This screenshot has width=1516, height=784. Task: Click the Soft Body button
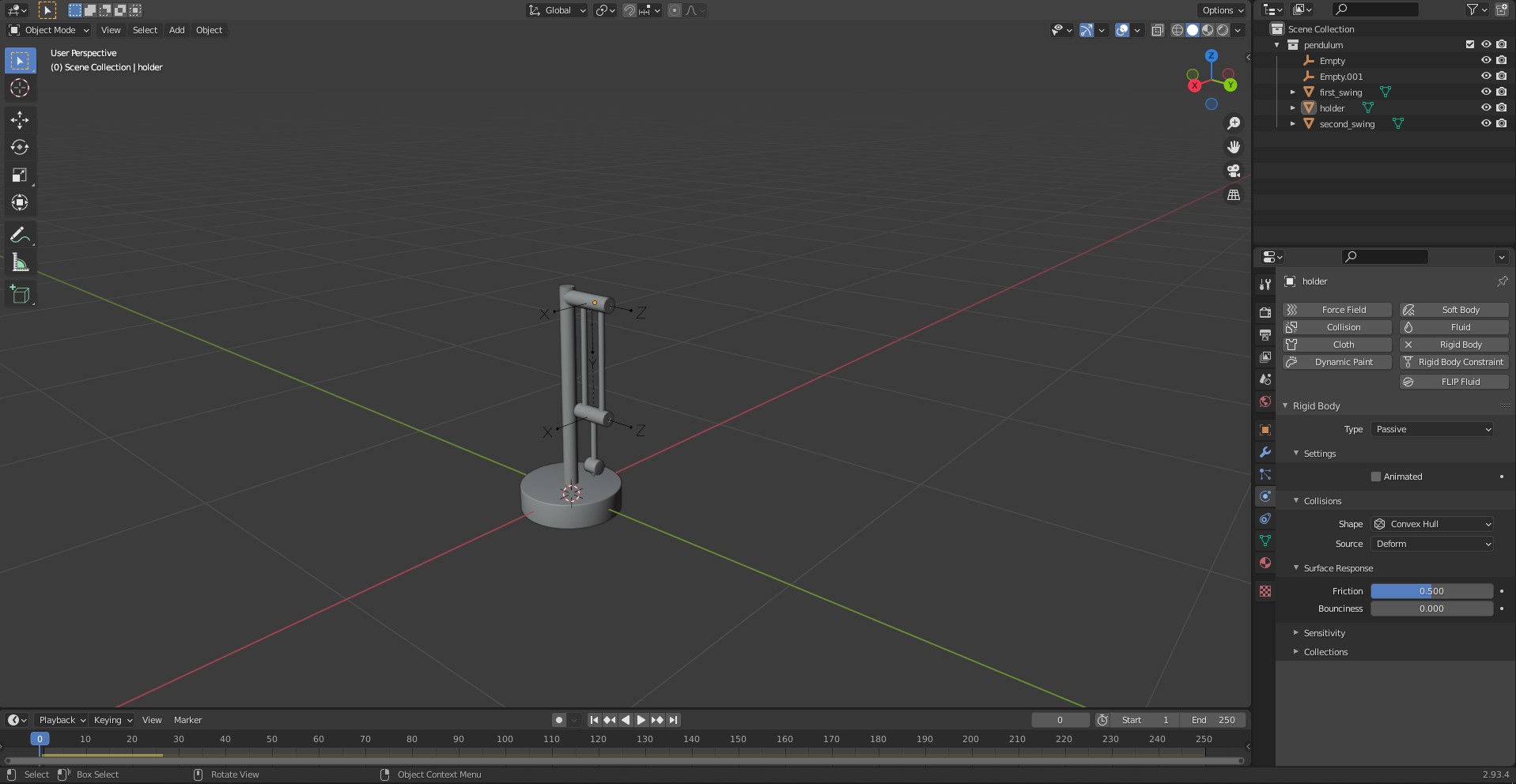[1454, 310]
